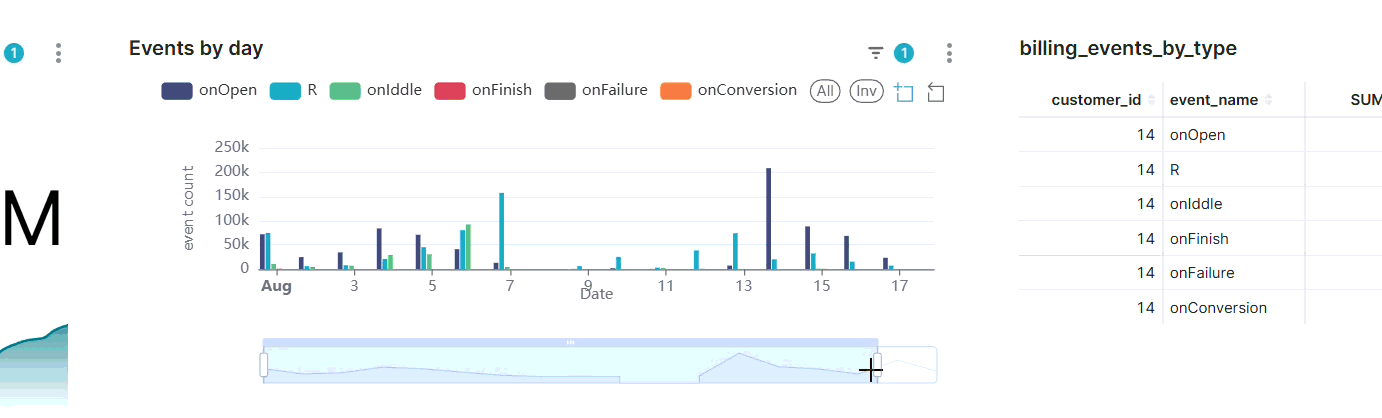Click the tall R bar near Aug 7
This screenshot has width=1382, height=418.
[501, 231]
